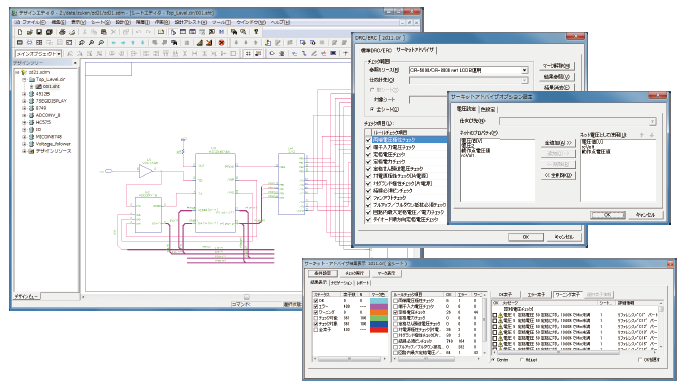Select the Adjust radio button
The image size is (687, 391).
pyautogui.click(x=522, y=360)
